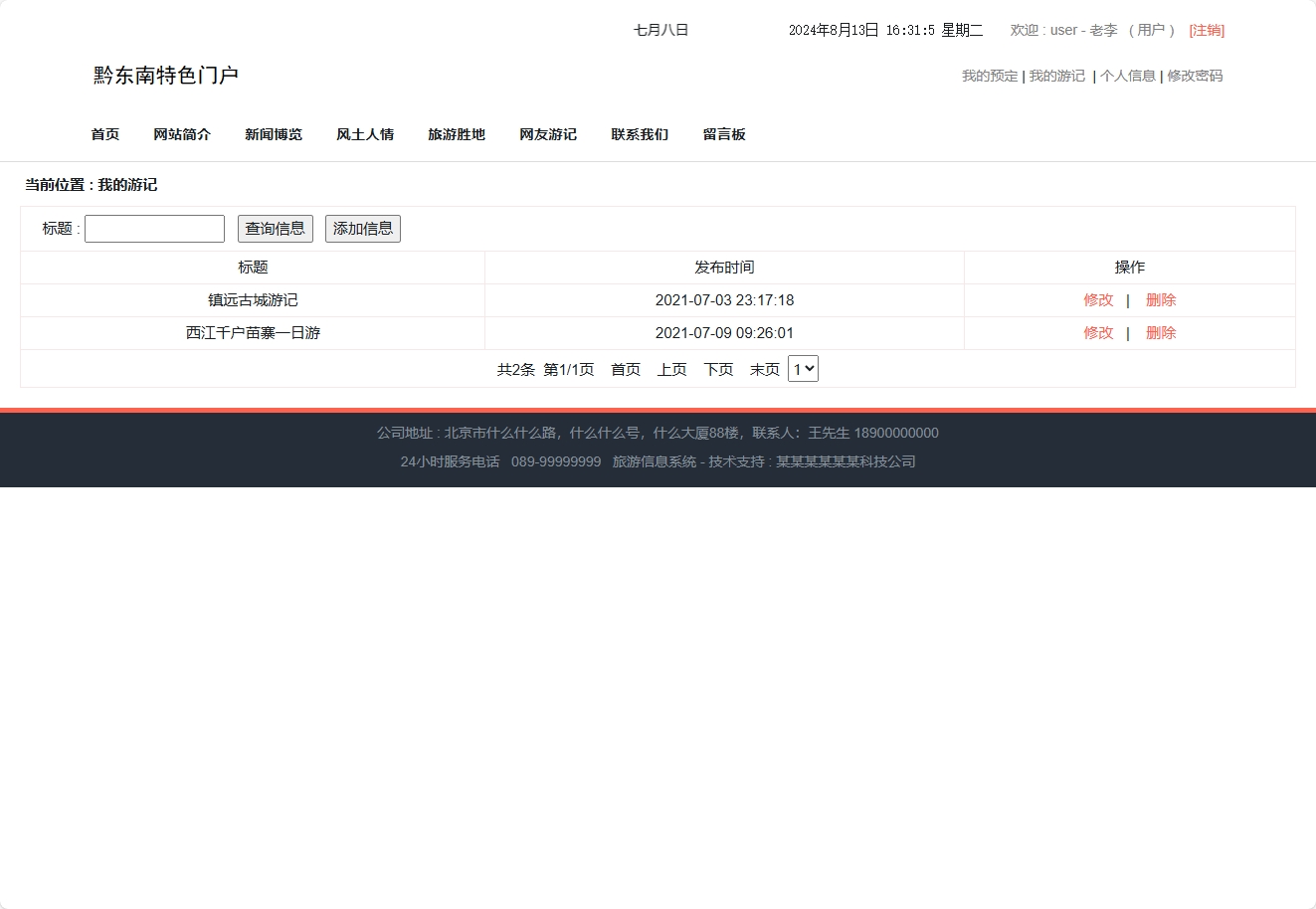The image size is (1316, 909).
Task: Click the timestamp 2021-07-09 09:26:01
Action: (724, 333)
